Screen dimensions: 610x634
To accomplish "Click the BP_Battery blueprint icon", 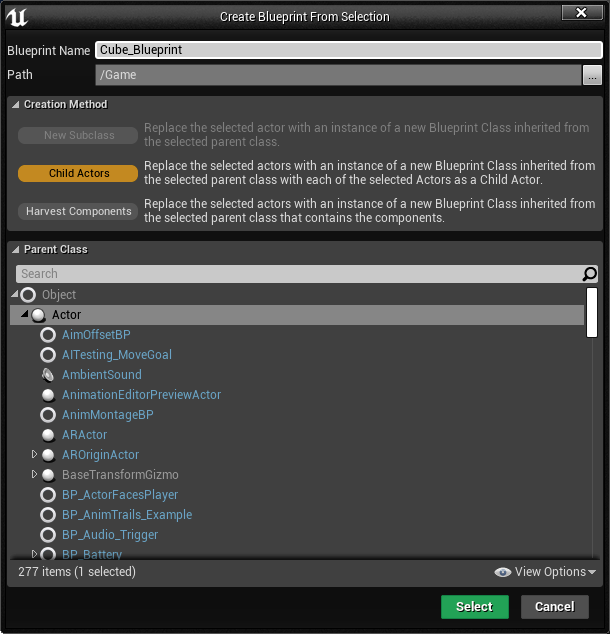I will 48,554.
